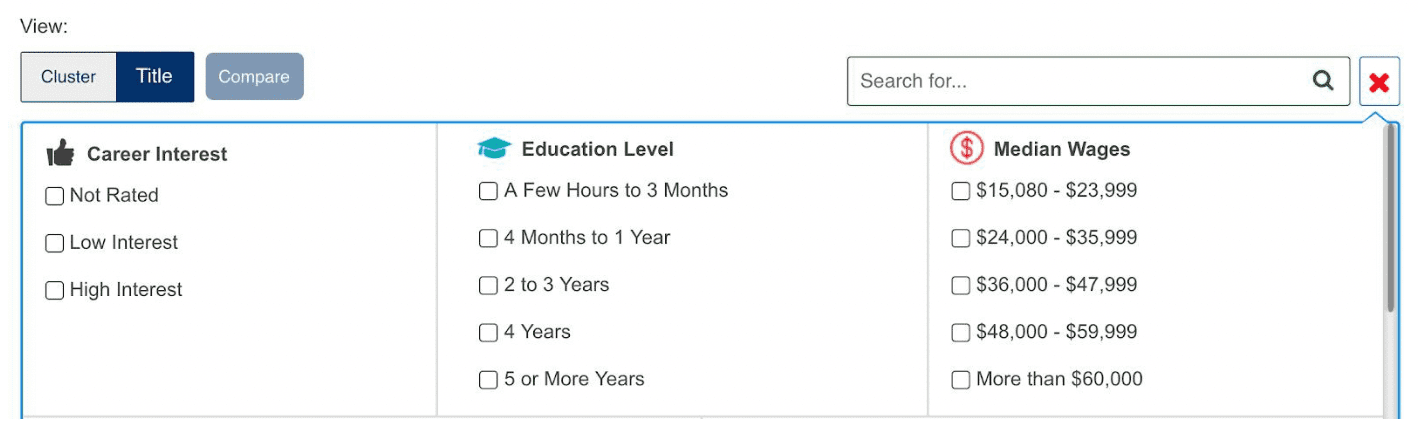
Task: Click the dollar sign Median Wages icon
Action: pos(967,149)
